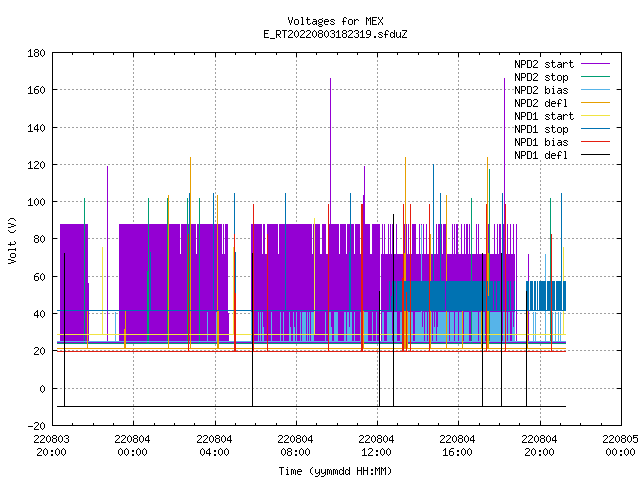Screen dimensions: 640x480
Task: Click the y-axis tick label 180
Action: [x=36, y=53]
